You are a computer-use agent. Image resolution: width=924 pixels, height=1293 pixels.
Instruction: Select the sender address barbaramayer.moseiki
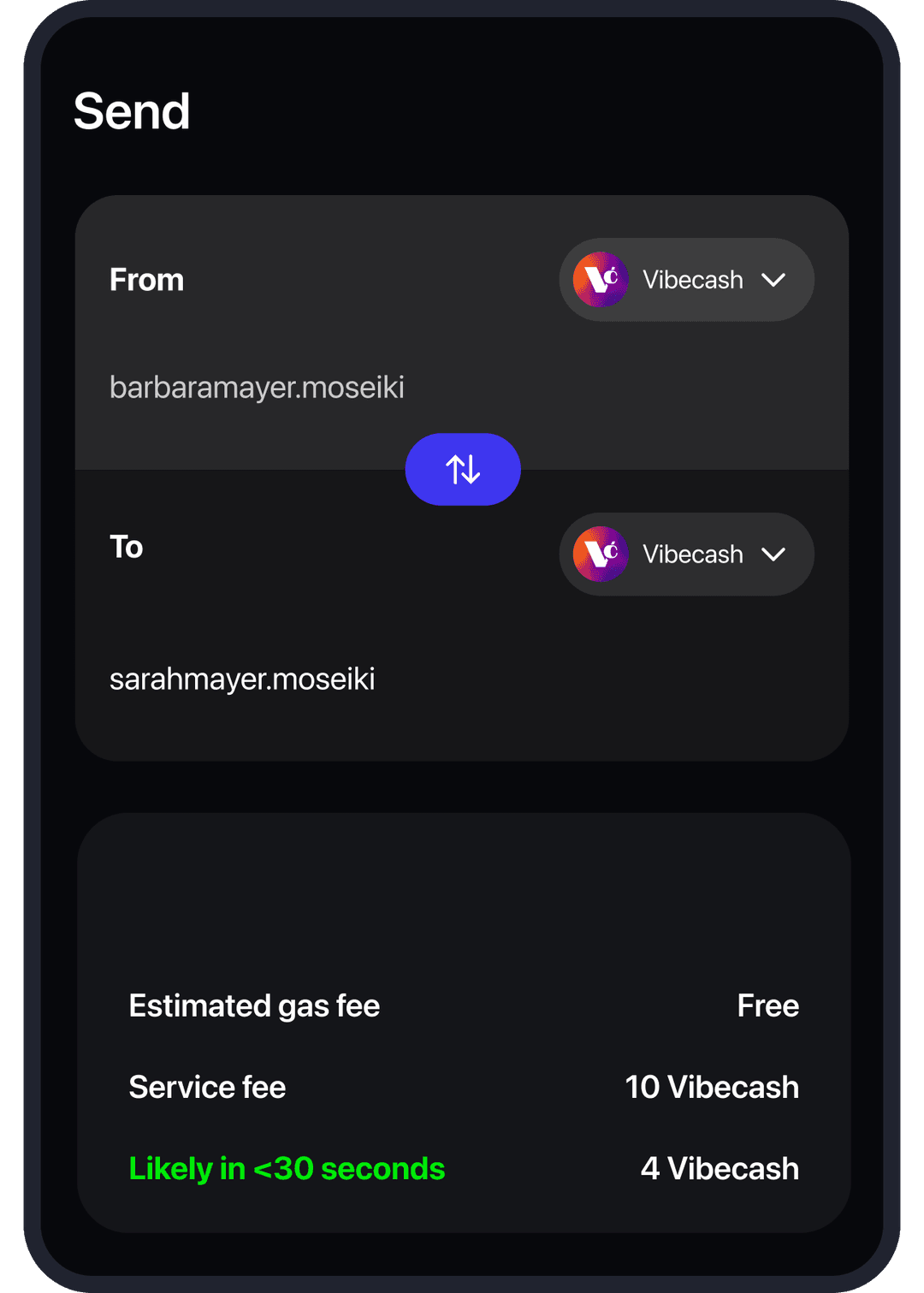coord(257,387)
